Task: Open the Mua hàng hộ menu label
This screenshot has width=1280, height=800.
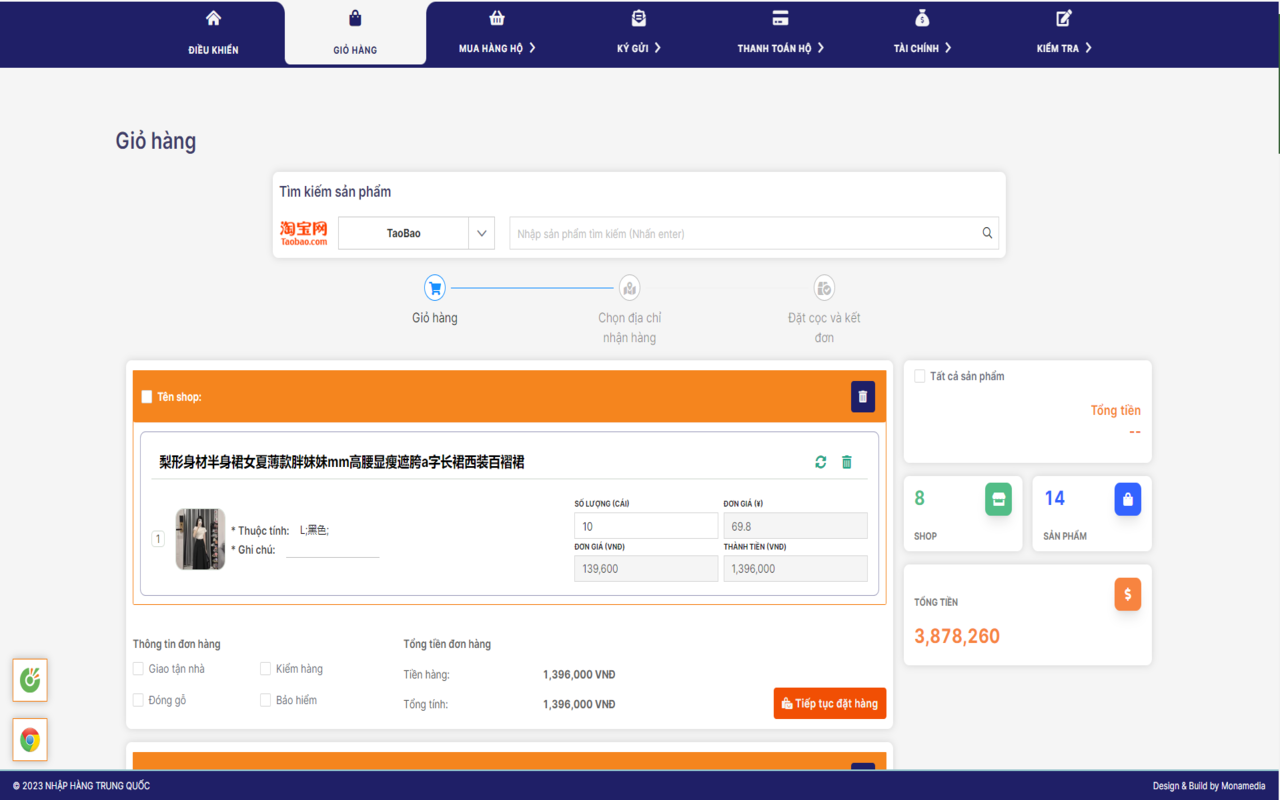Action: pos(491,48)
